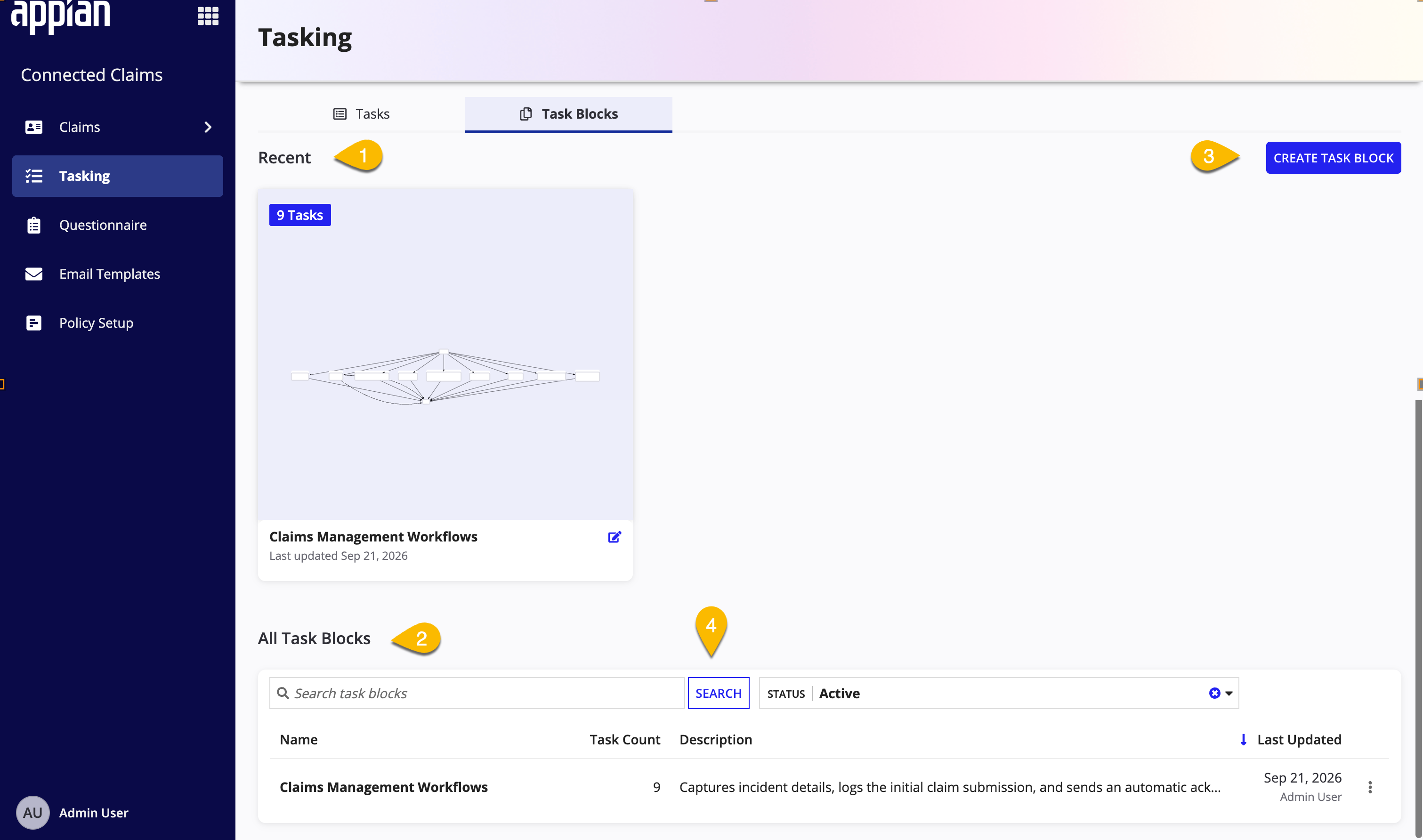Edit Claims Management Workflows via pencil icon

click(x=614, y=537)
